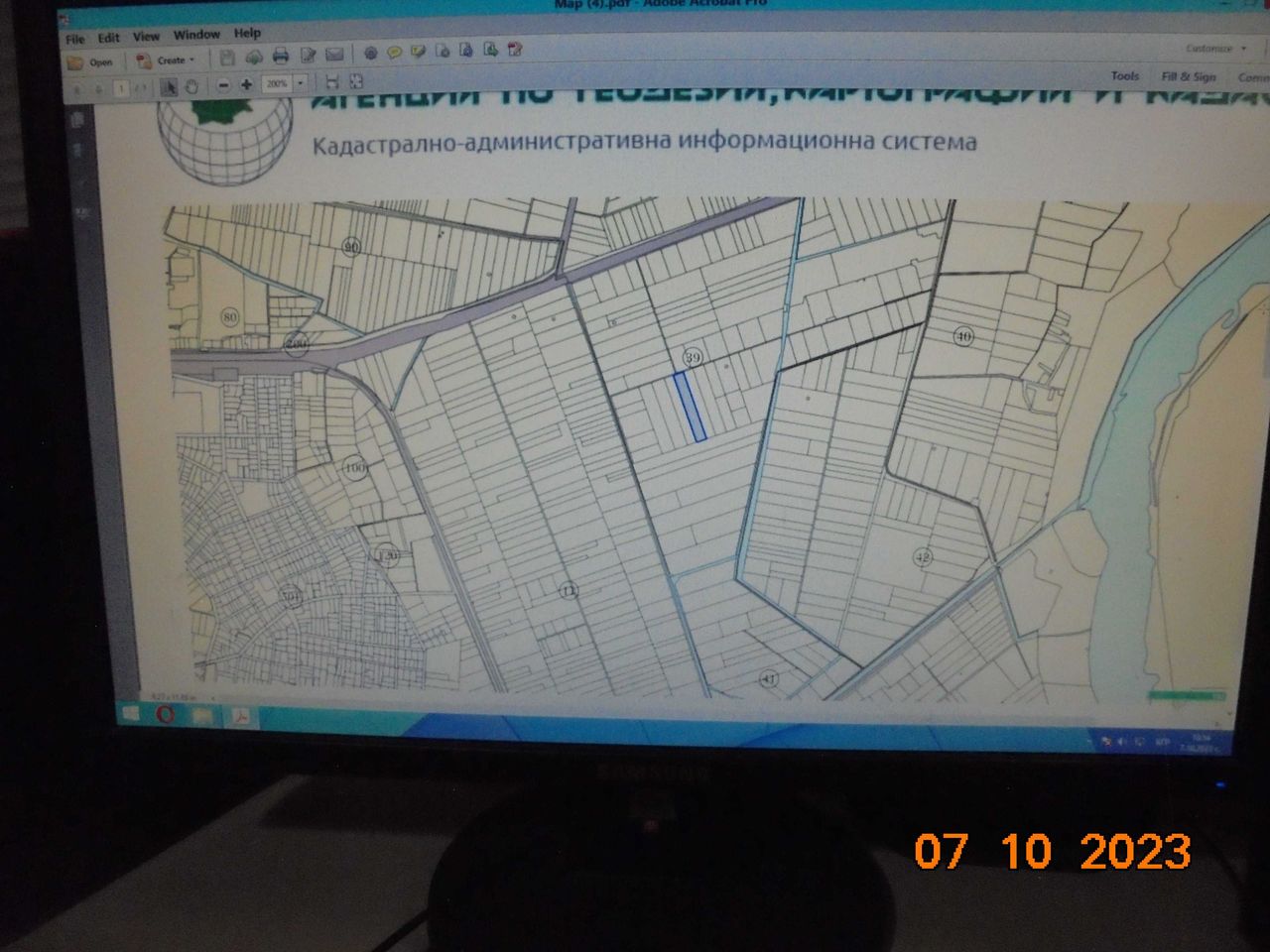This screenshot has width=1270, height=952.
Task: Click the blue highlighted parcel on map
Action: (690, 406)
